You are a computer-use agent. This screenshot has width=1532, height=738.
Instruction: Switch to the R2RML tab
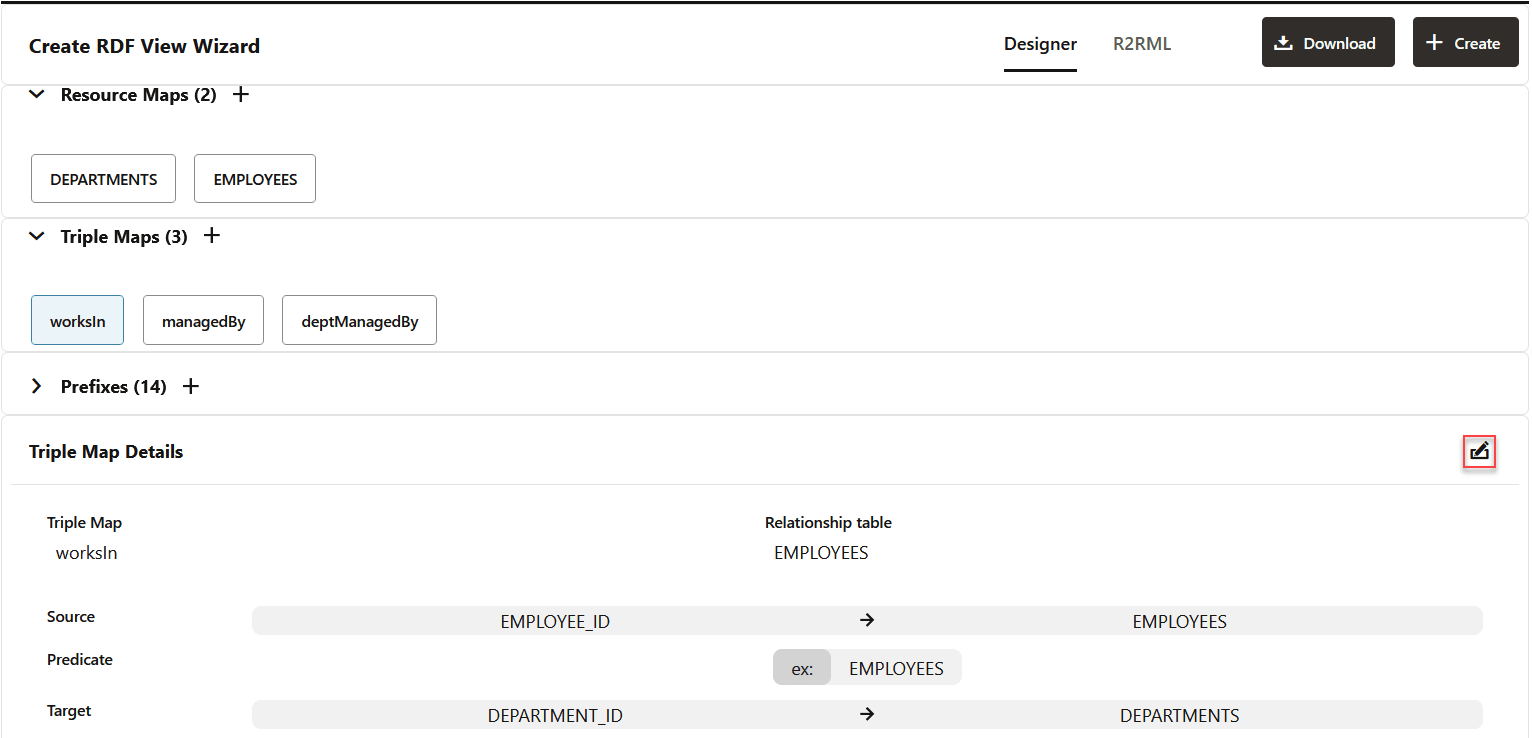pos(1142,44)
